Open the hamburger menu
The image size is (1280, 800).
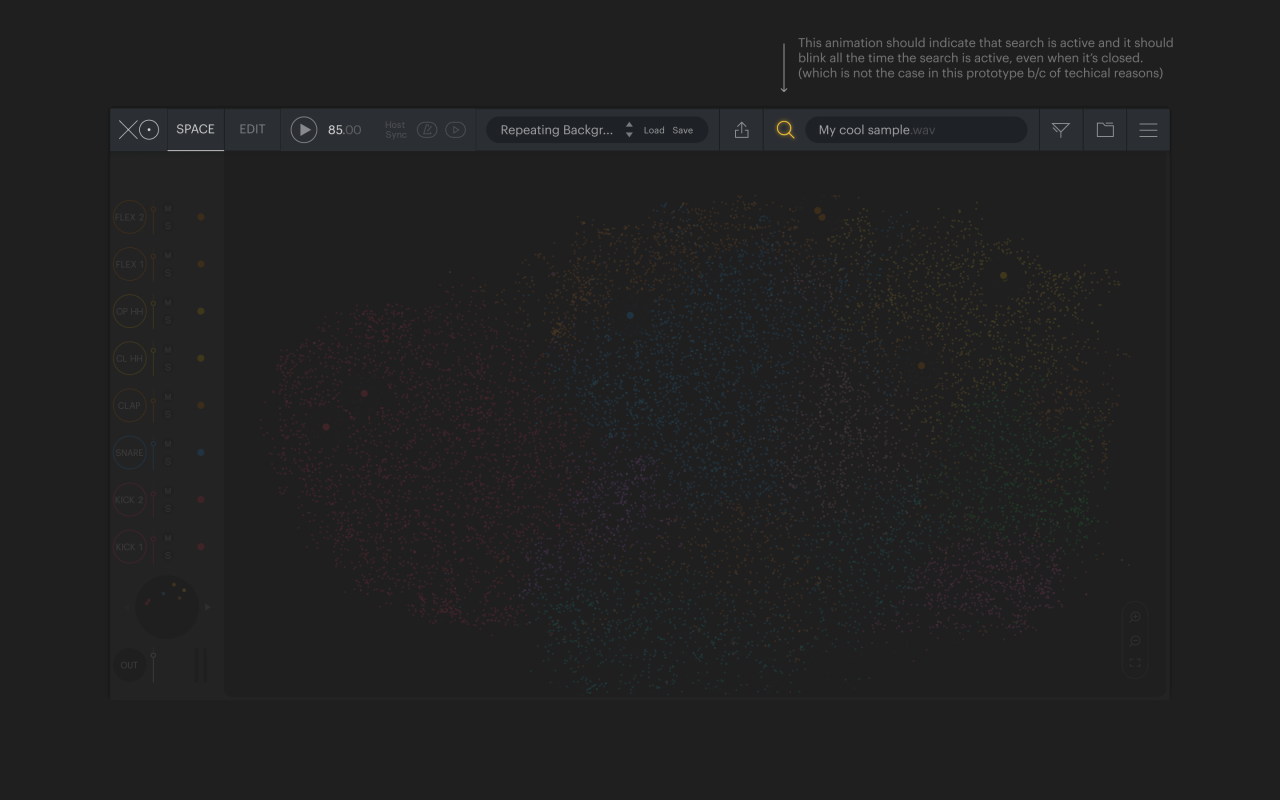tap(1148, 130)
